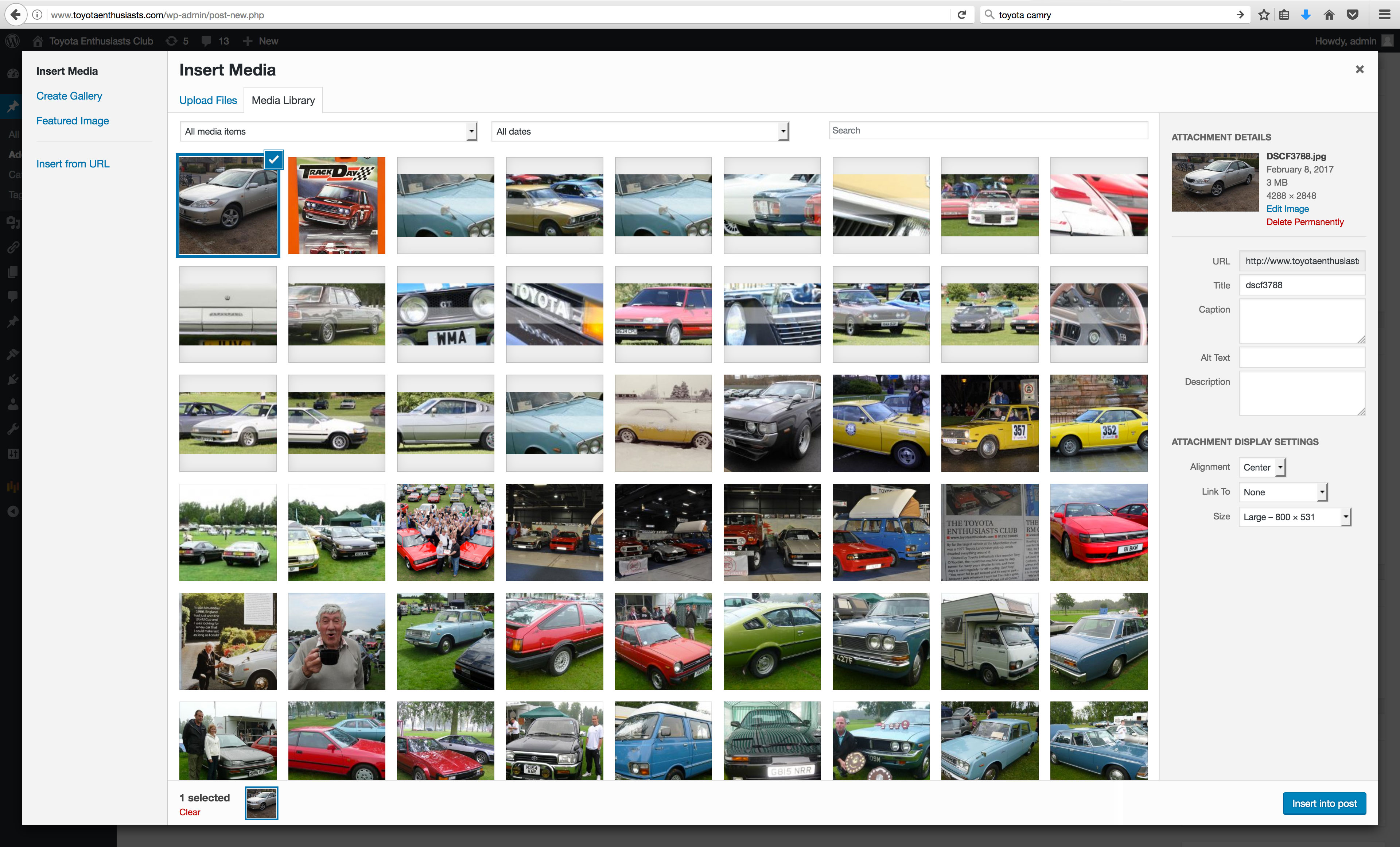Close the Insert Media dialog
The image size is (1400, 847).
pyautogui.click(x=1359, y=69)
